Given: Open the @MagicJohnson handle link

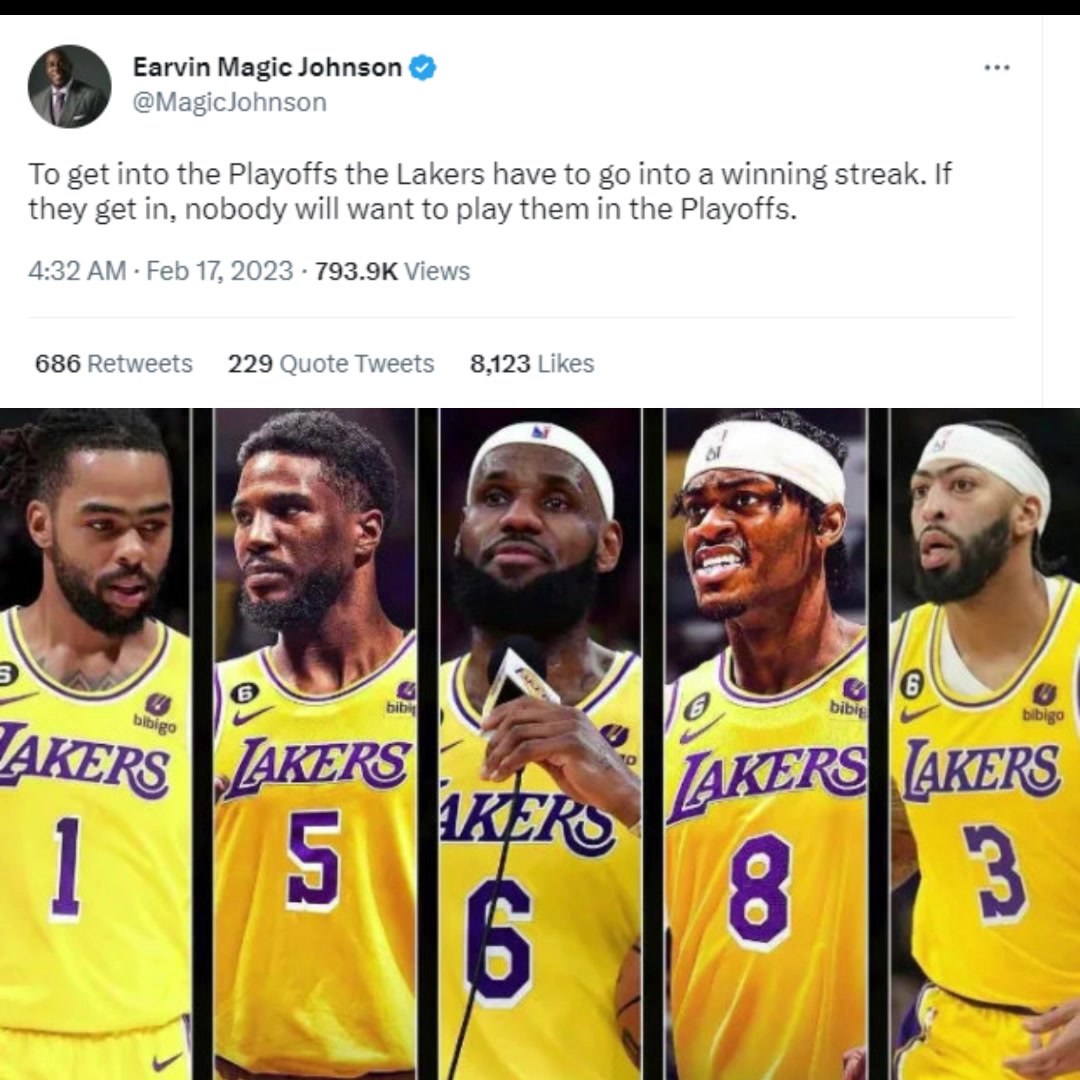Looking at the screenshot, I should point(229,103).
